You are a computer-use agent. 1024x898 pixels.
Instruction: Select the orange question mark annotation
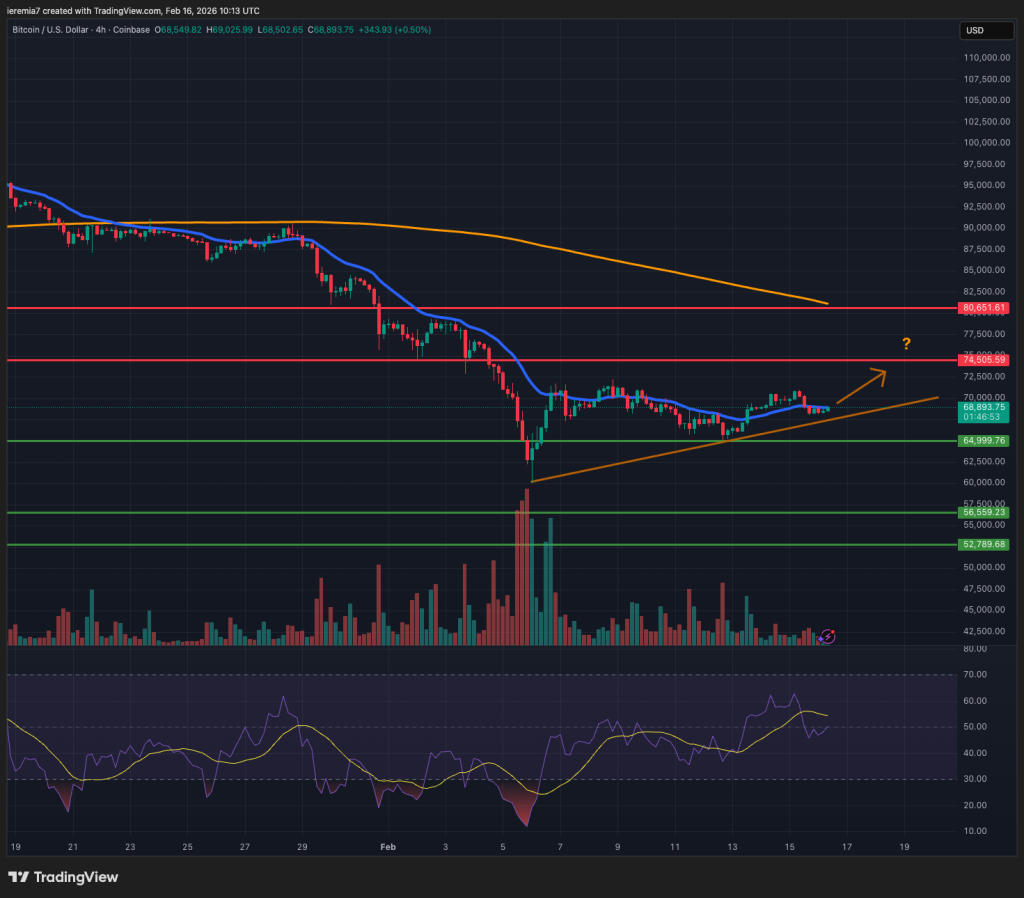point(906,343)
